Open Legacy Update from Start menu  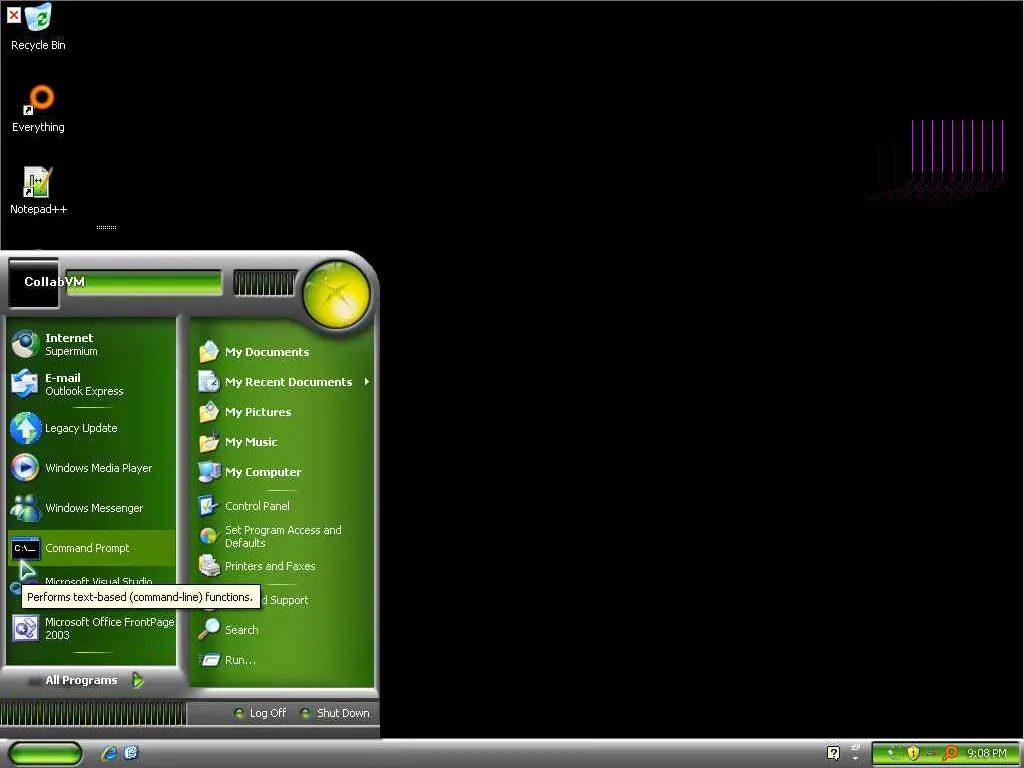91,428
